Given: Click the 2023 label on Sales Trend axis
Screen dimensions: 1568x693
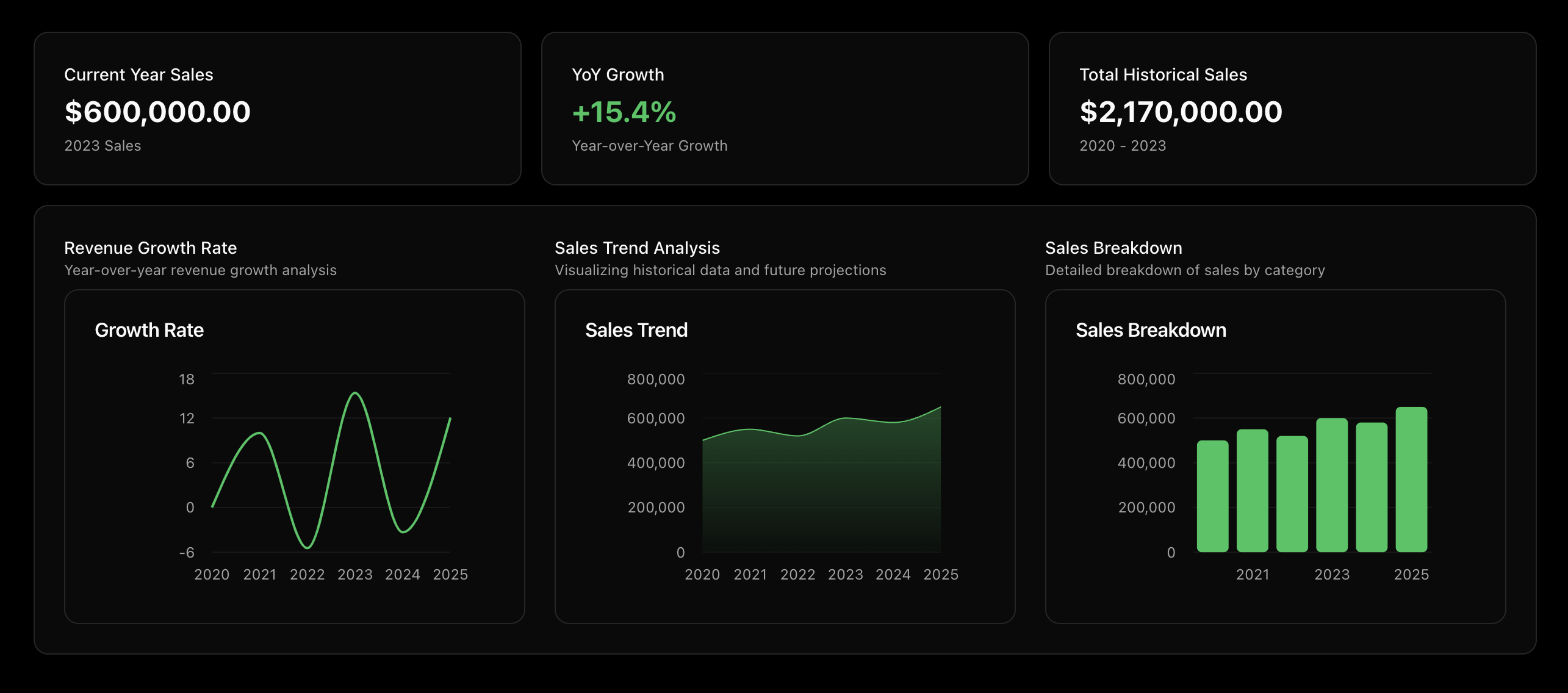Looking at the screenshot, I should (x=845, y=575).
